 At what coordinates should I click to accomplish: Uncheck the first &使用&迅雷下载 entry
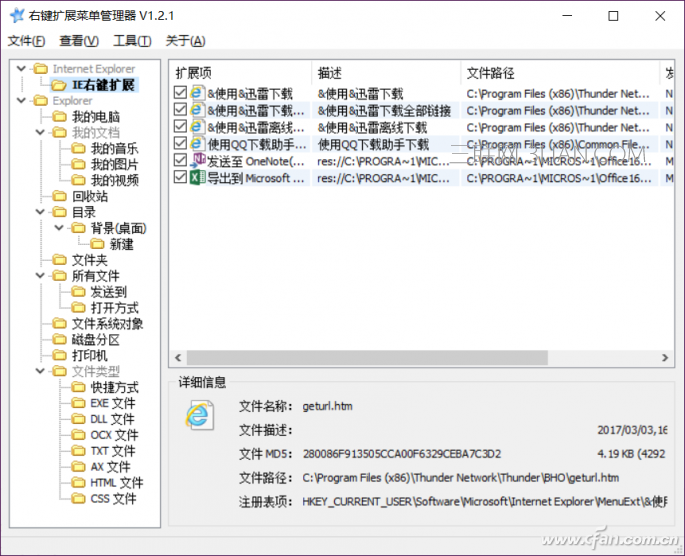coord(180,92)
